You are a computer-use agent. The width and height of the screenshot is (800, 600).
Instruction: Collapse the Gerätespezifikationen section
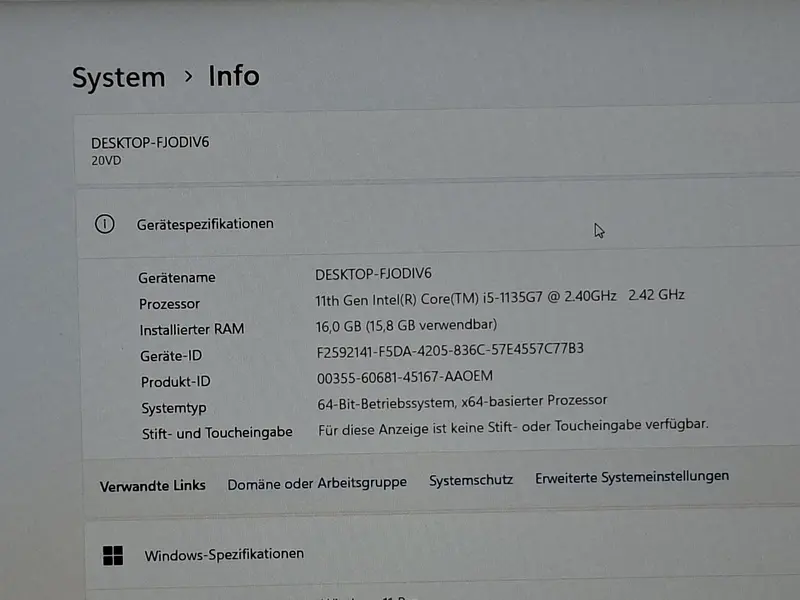(x=438, y=221)
